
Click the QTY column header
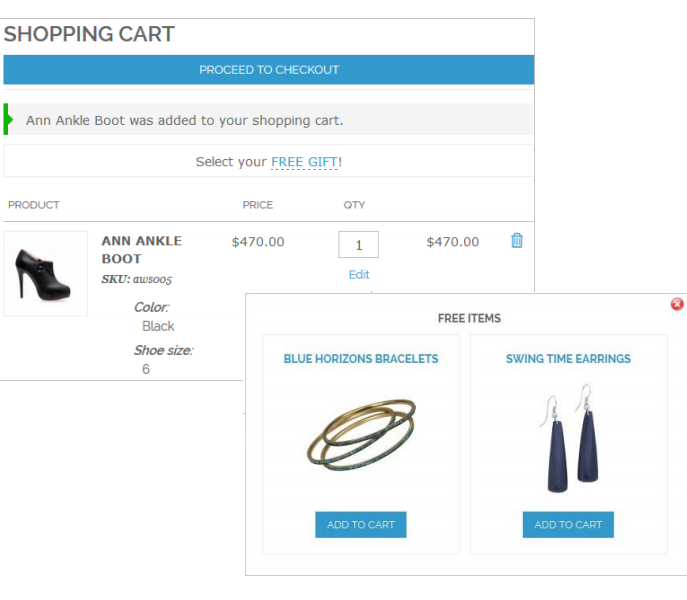[x=355, y=205]
